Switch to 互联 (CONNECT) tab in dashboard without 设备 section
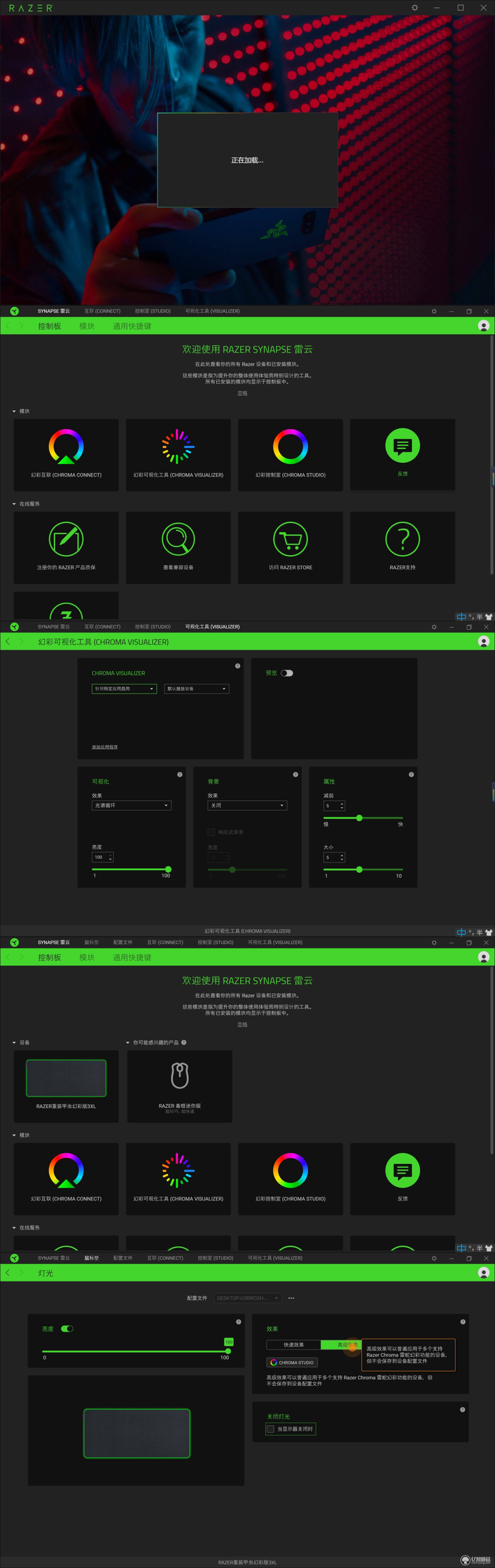This screenshot has width=495, height=1568. (103, 311)
